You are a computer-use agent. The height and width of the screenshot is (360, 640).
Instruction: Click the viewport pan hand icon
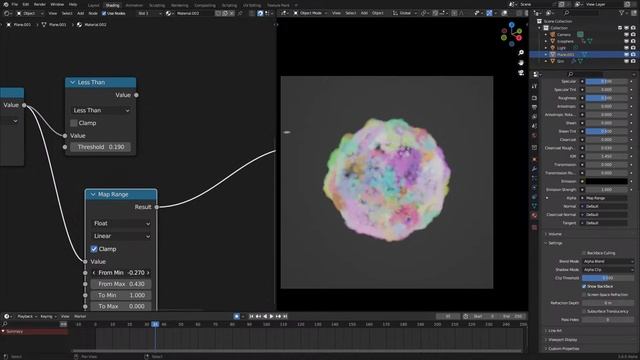[x=521, y=62]
